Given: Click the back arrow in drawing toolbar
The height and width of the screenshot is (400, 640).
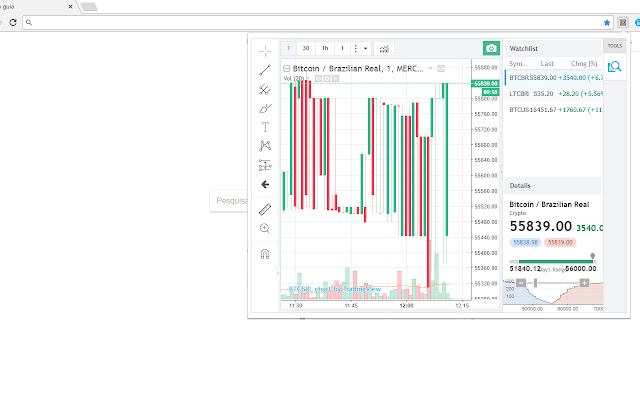Looking at the screenshot, I should 265,184.
